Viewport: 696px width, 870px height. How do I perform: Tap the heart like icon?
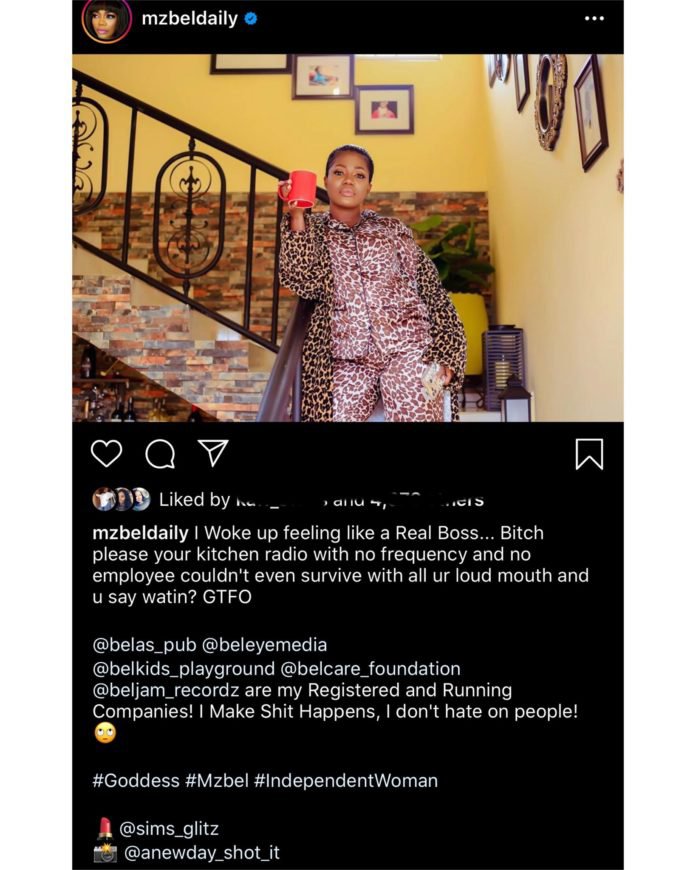tap(107, 453)
